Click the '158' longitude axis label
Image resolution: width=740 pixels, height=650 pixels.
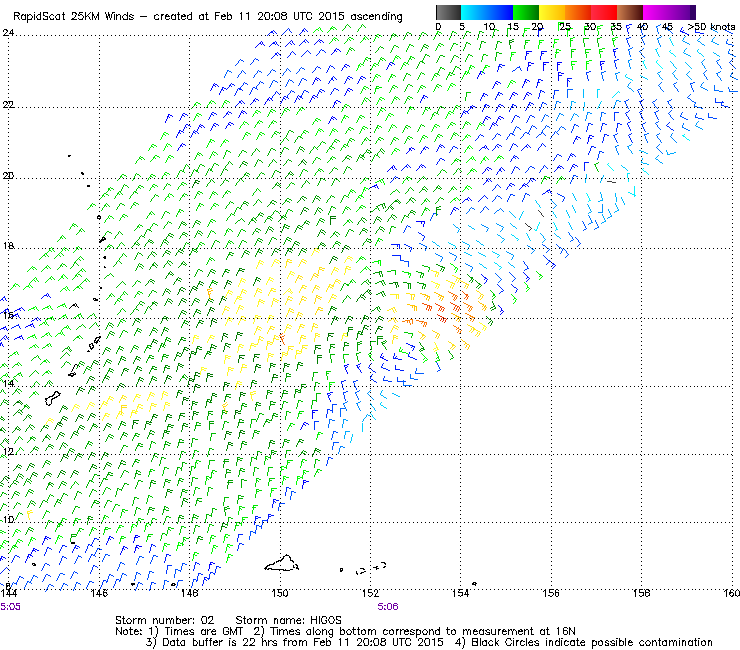pyautogui.click(x=641, y=593)
